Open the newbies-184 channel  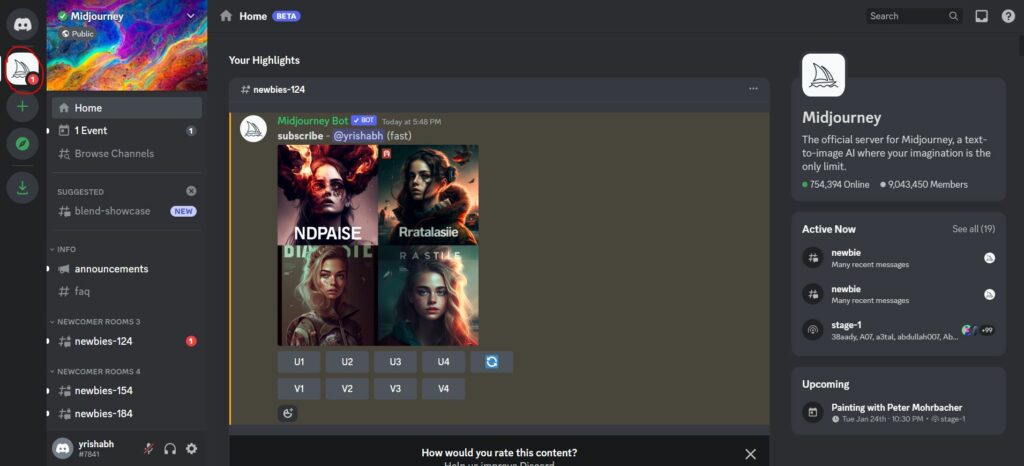(x=127, y=414)
